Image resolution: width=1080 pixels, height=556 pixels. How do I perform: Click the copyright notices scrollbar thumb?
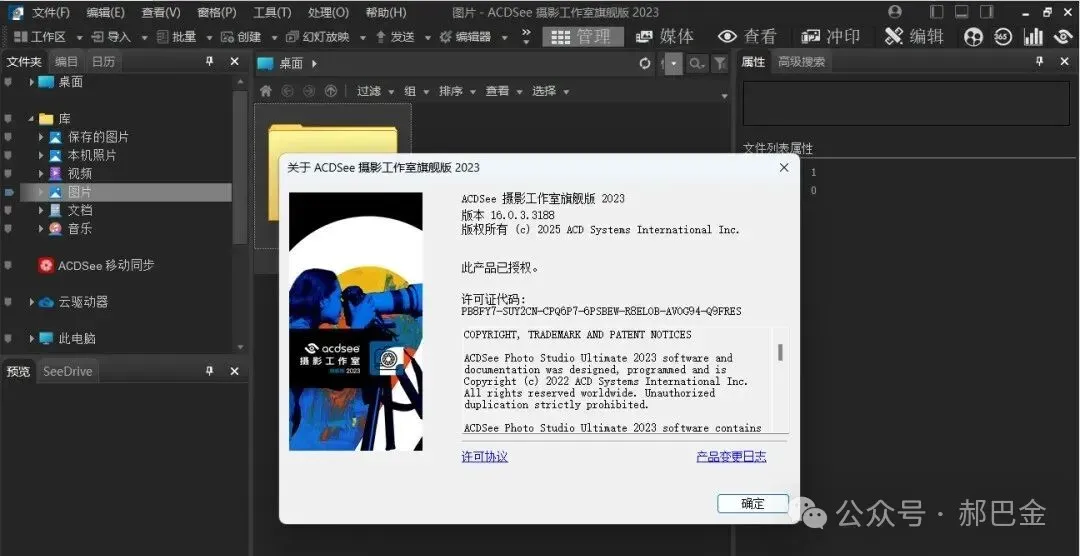[x=780, y=352]
